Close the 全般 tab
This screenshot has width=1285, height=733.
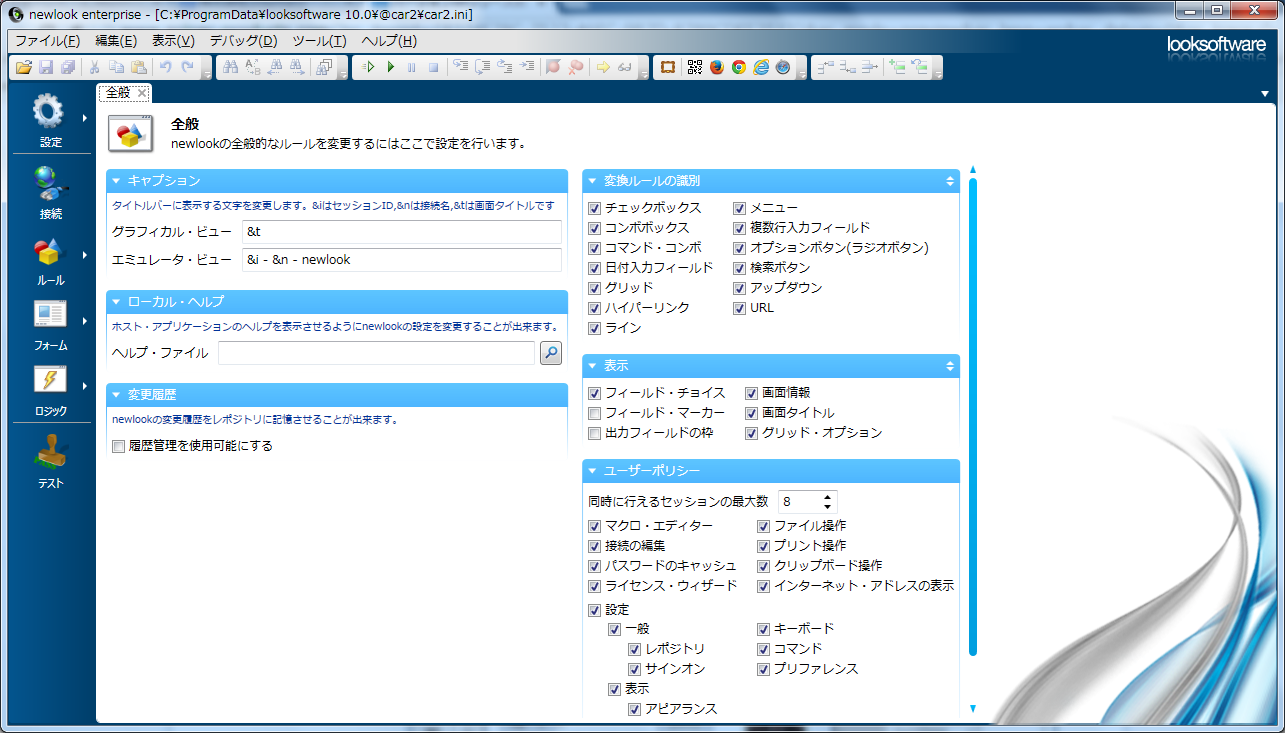pos(142,93)
